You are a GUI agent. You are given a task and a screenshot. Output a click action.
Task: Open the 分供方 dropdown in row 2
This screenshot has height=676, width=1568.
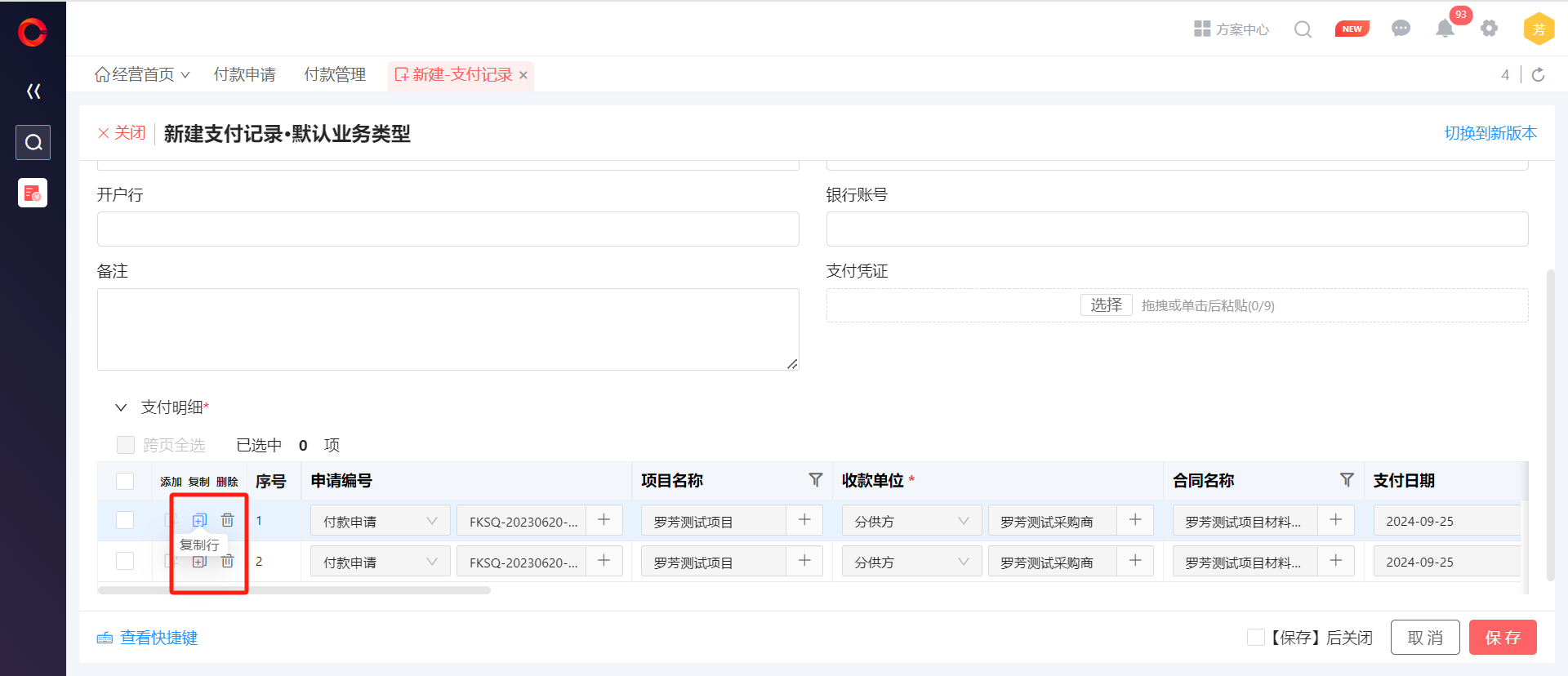point(911,562)
